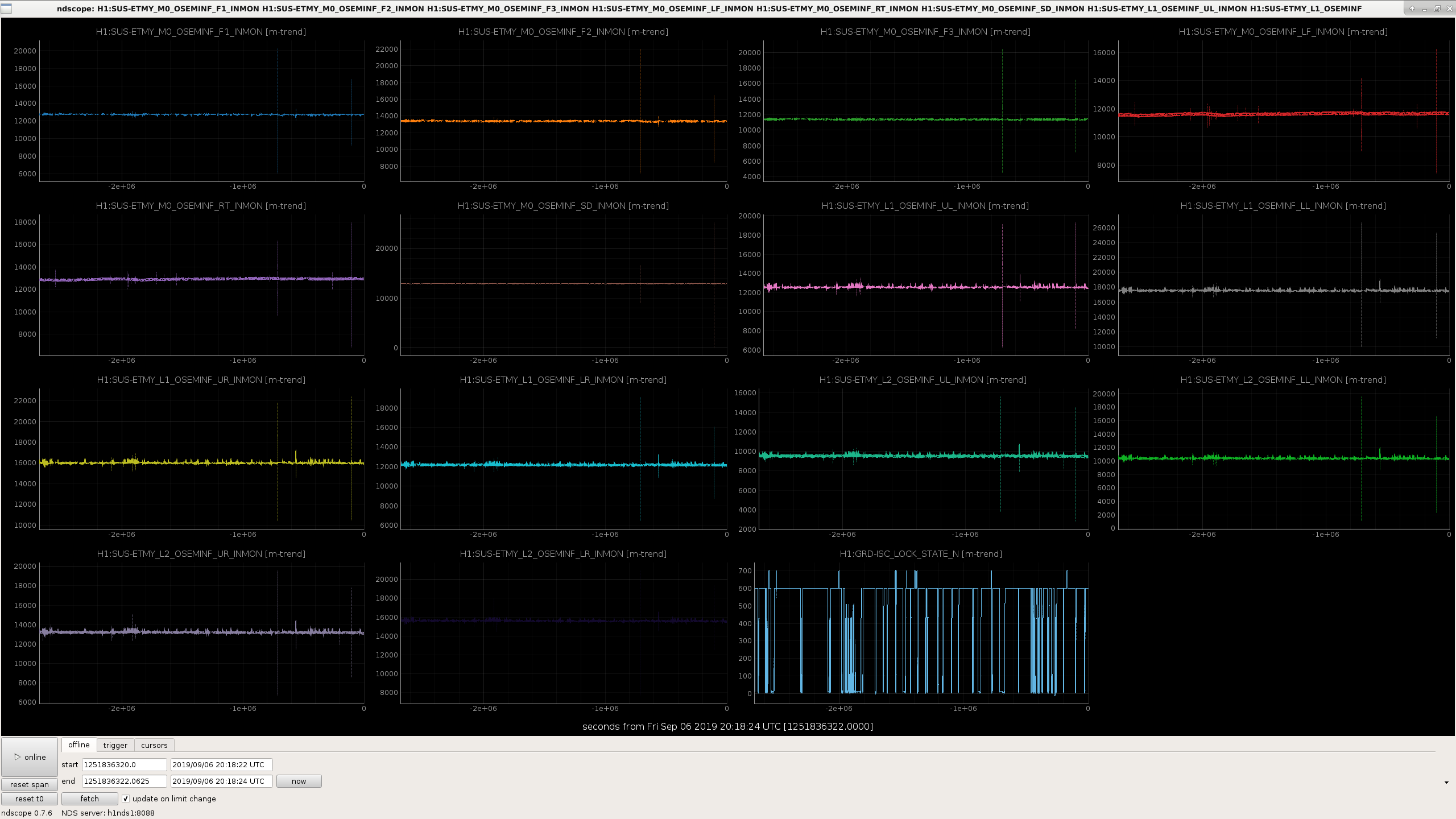Restore the ndscope window size

[1437, 9]
